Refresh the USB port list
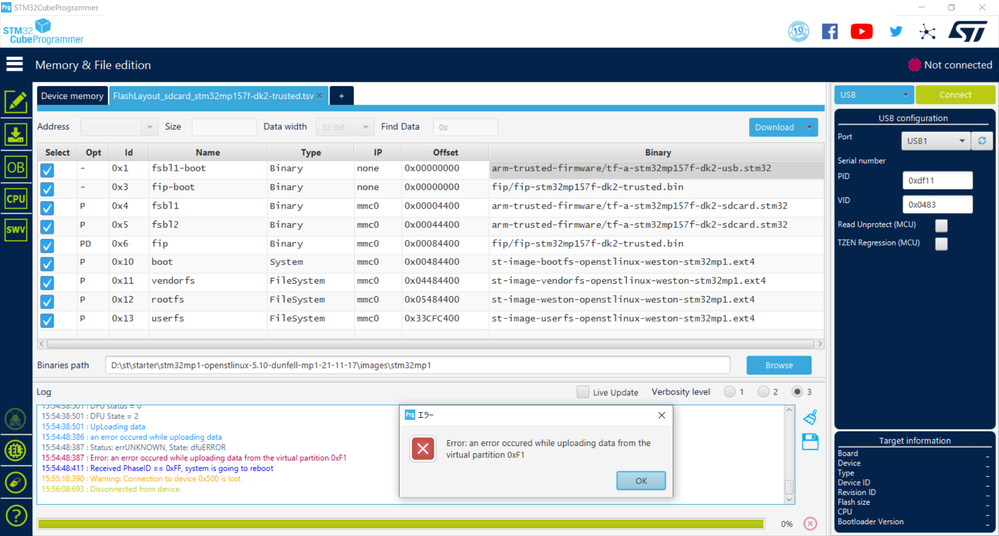This screenshot has height=536, width=999. pos(982,141)
